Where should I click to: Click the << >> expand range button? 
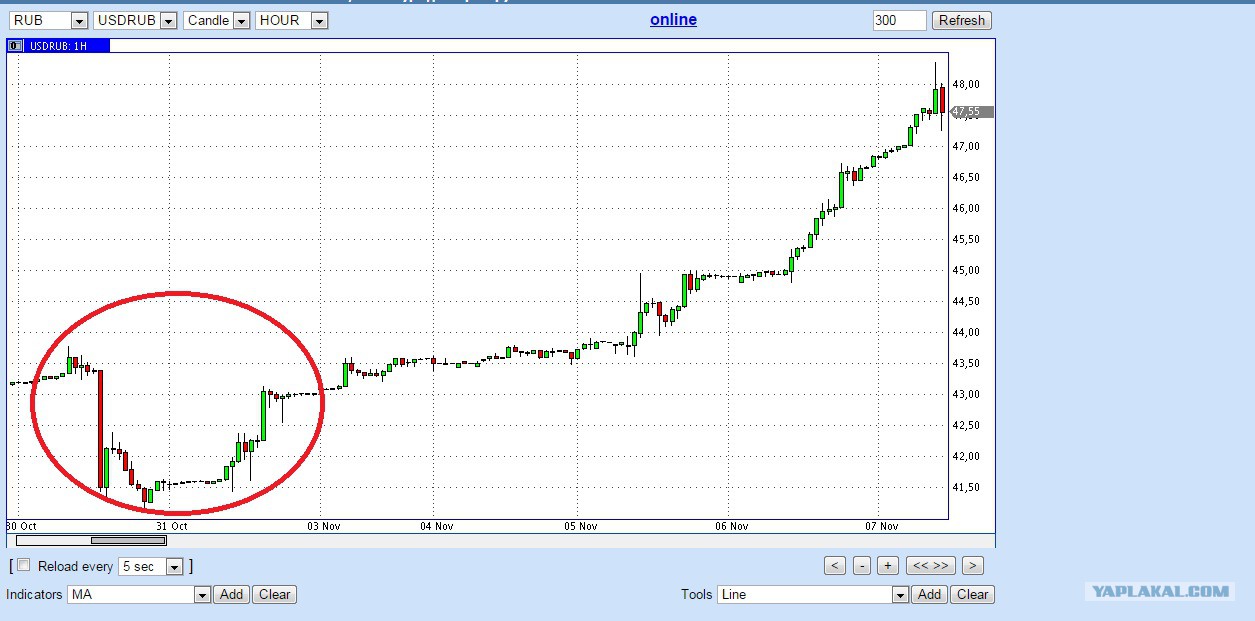click(930, 565)
